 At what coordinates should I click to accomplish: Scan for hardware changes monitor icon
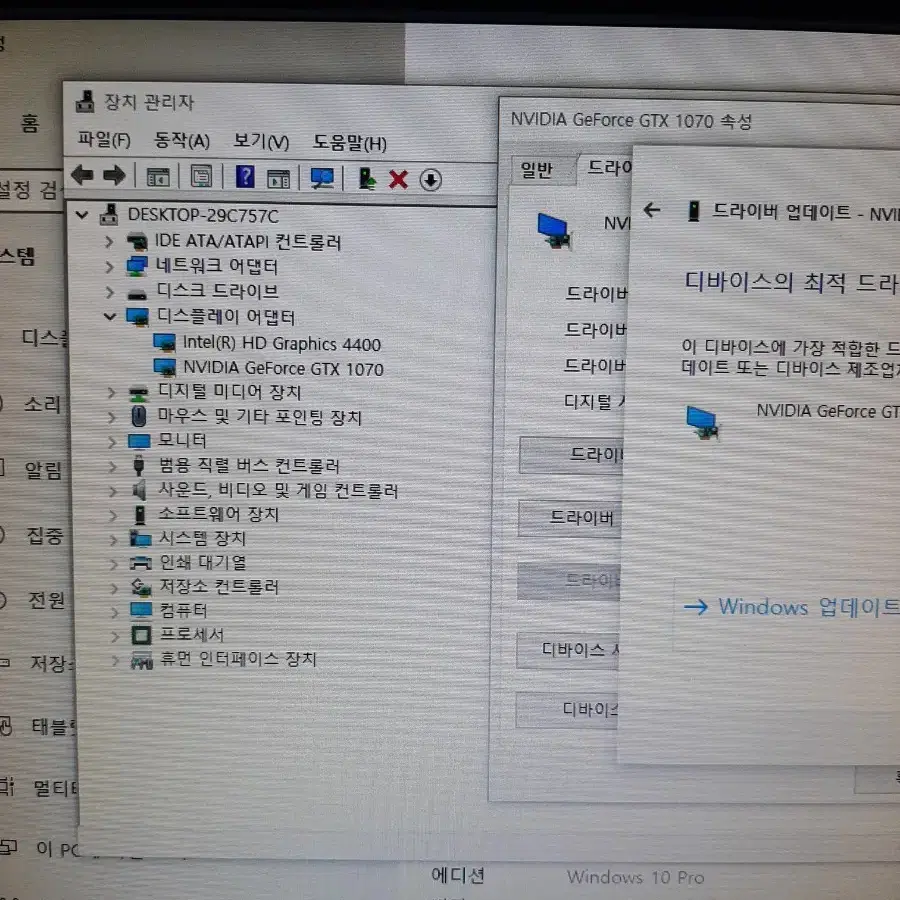[x=322, y=179]
